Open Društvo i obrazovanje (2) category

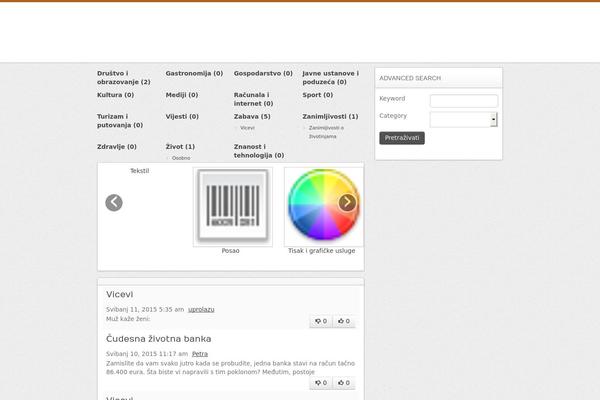[124, 78]
